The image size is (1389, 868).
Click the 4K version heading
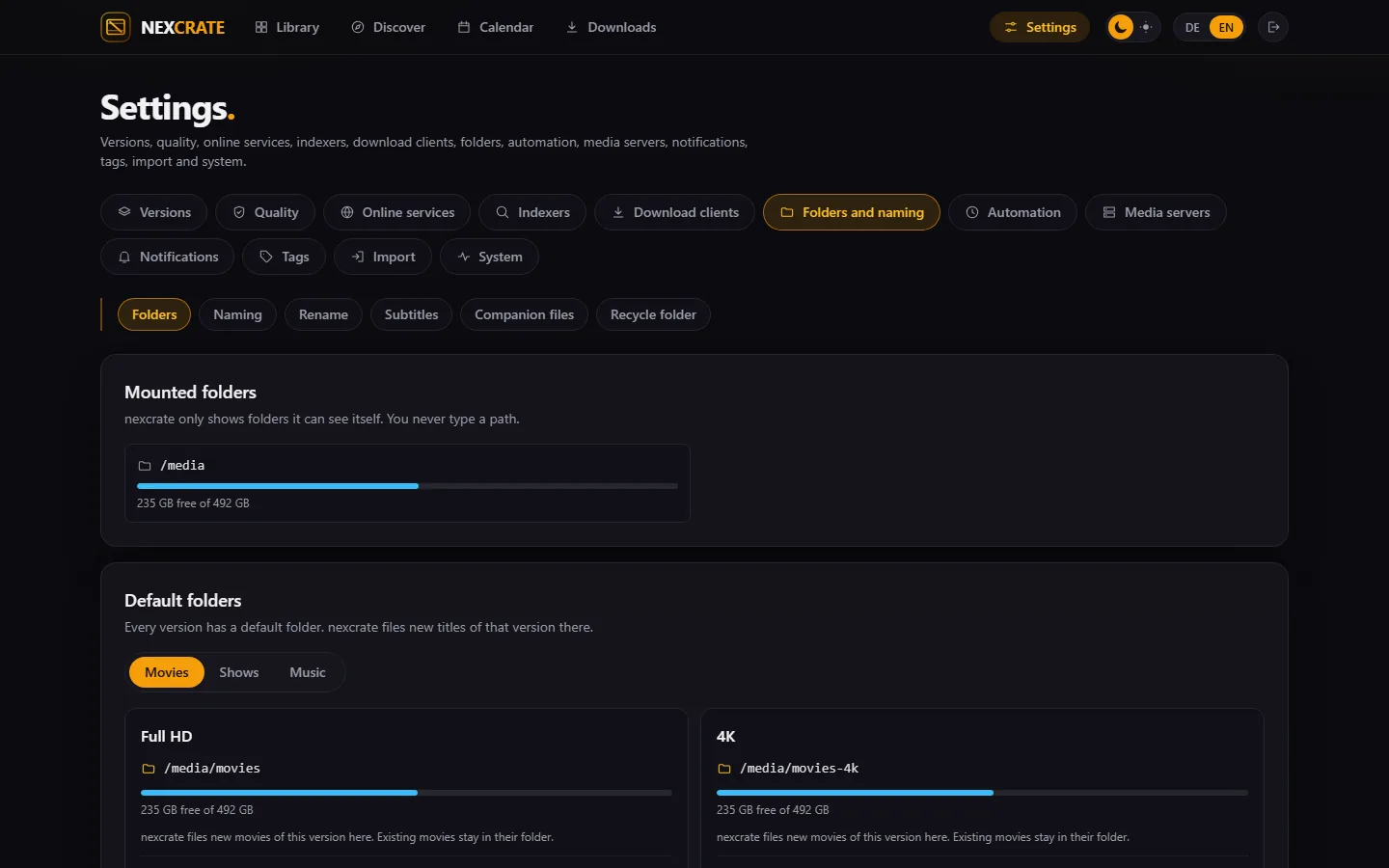[x=726, y=736]
